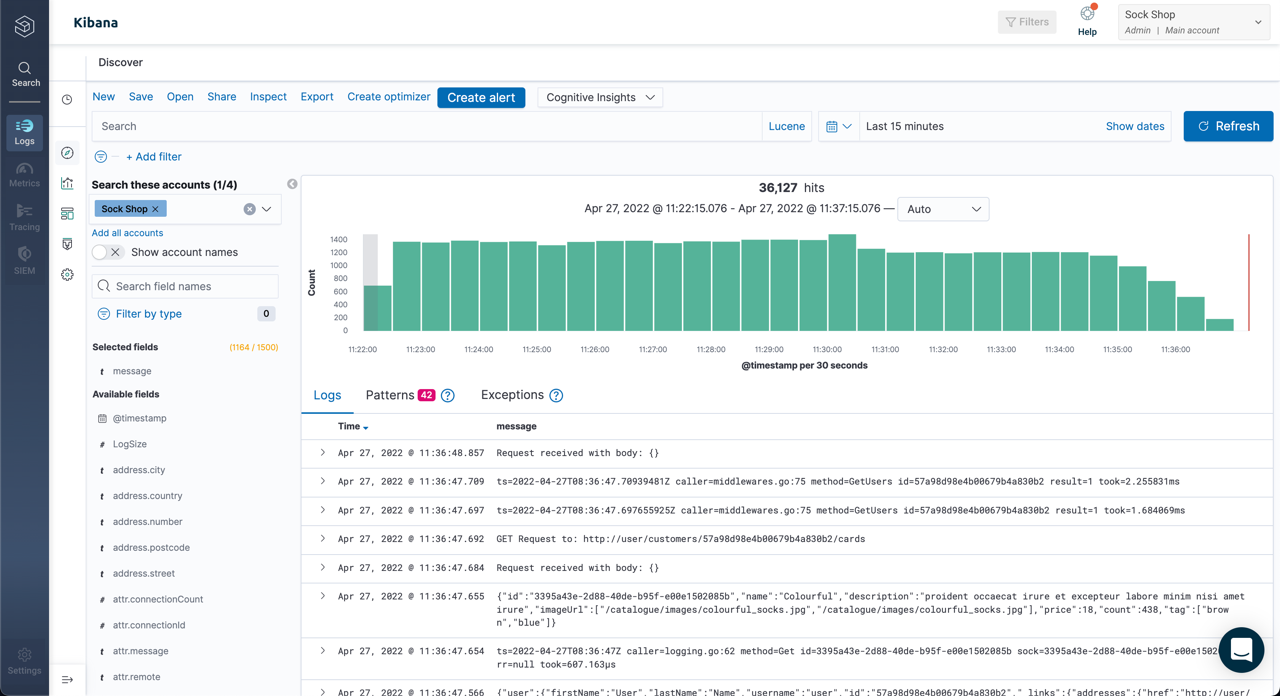Switch to the Exceptions tab
The height and width of the screenshot is (696, 1280).
click(x=512, y=396)
